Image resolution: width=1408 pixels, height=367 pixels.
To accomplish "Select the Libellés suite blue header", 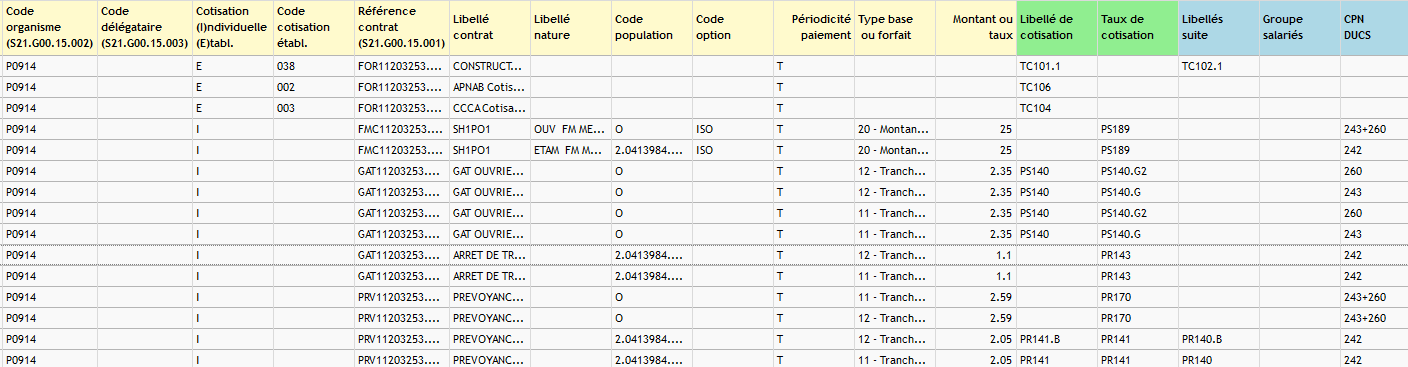I will (x=1218, y=28).
